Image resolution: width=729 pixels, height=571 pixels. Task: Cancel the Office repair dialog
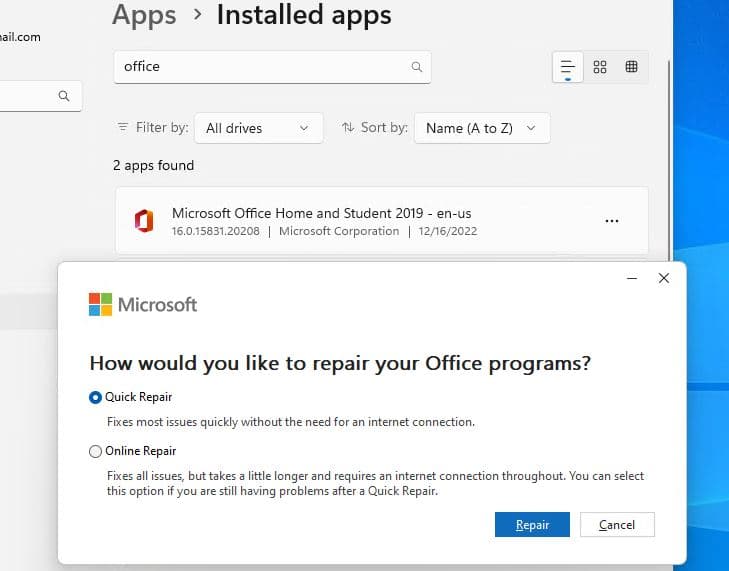click(x=617, y=525)
